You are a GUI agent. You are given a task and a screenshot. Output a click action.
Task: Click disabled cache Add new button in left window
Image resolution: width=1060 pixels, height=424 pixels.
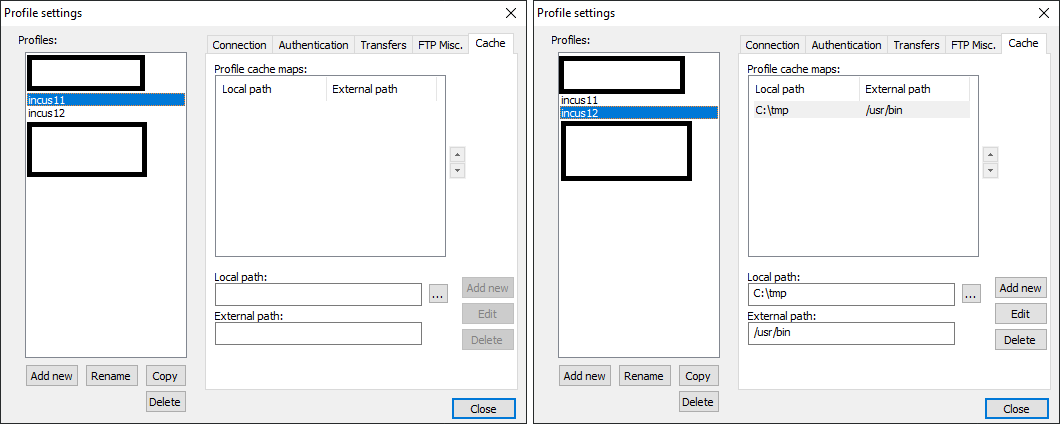click(x=487, y=288)
